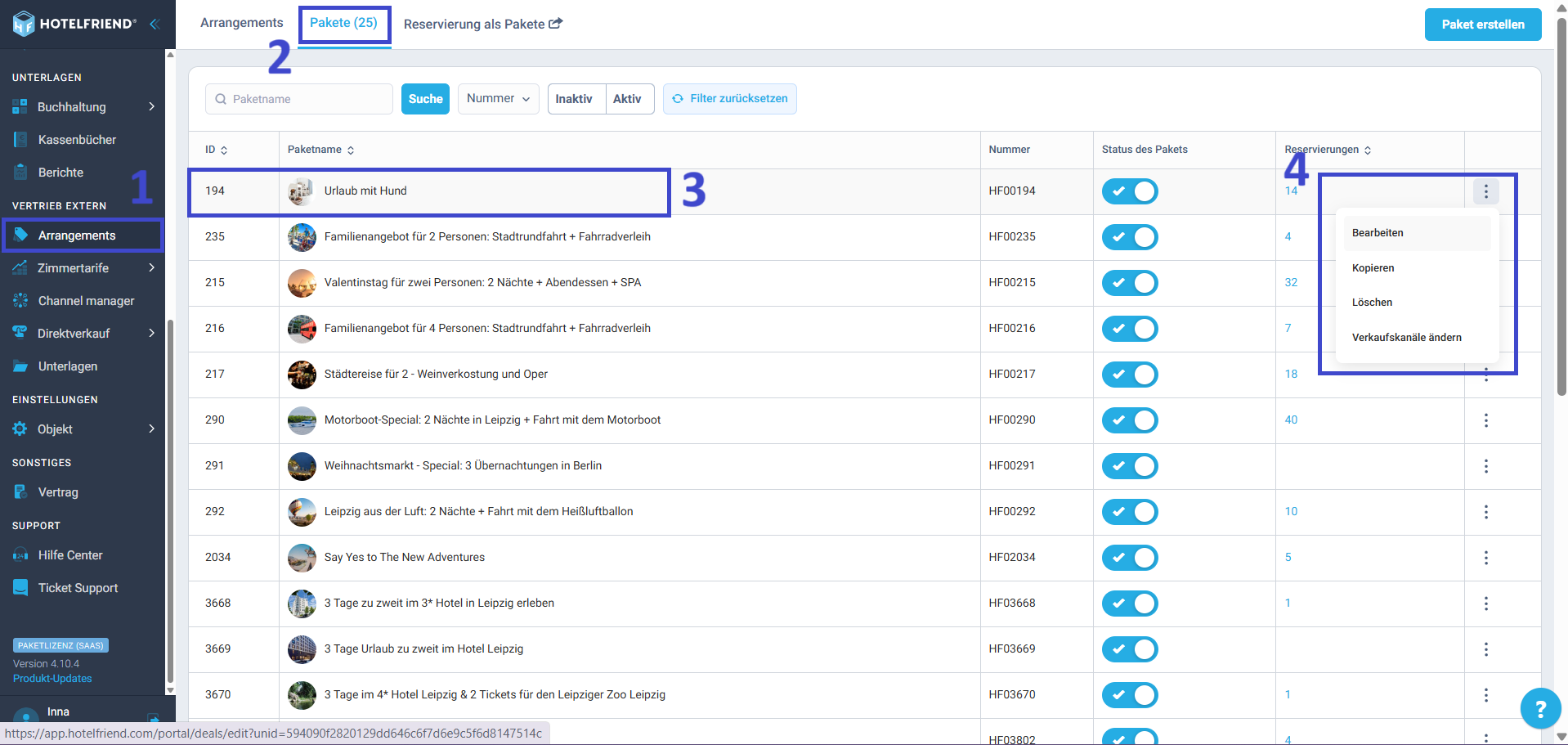Click Filter zurücksetzen refresh button

click(729, 99)
